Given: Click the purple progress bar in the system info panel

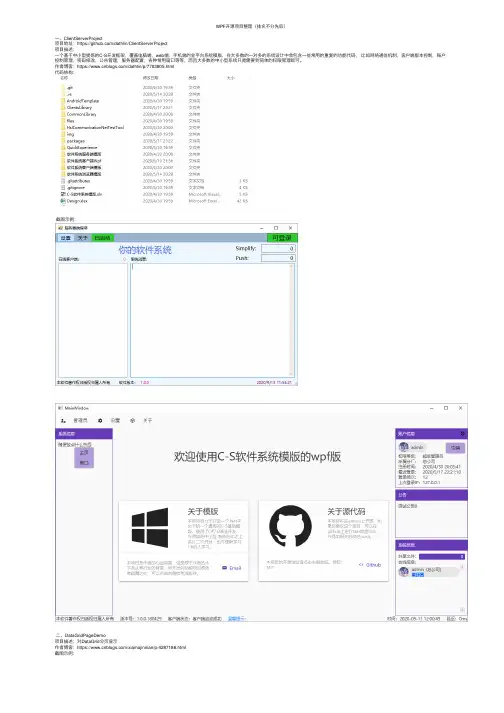Looking at the screenshot, I should point(442,557).
